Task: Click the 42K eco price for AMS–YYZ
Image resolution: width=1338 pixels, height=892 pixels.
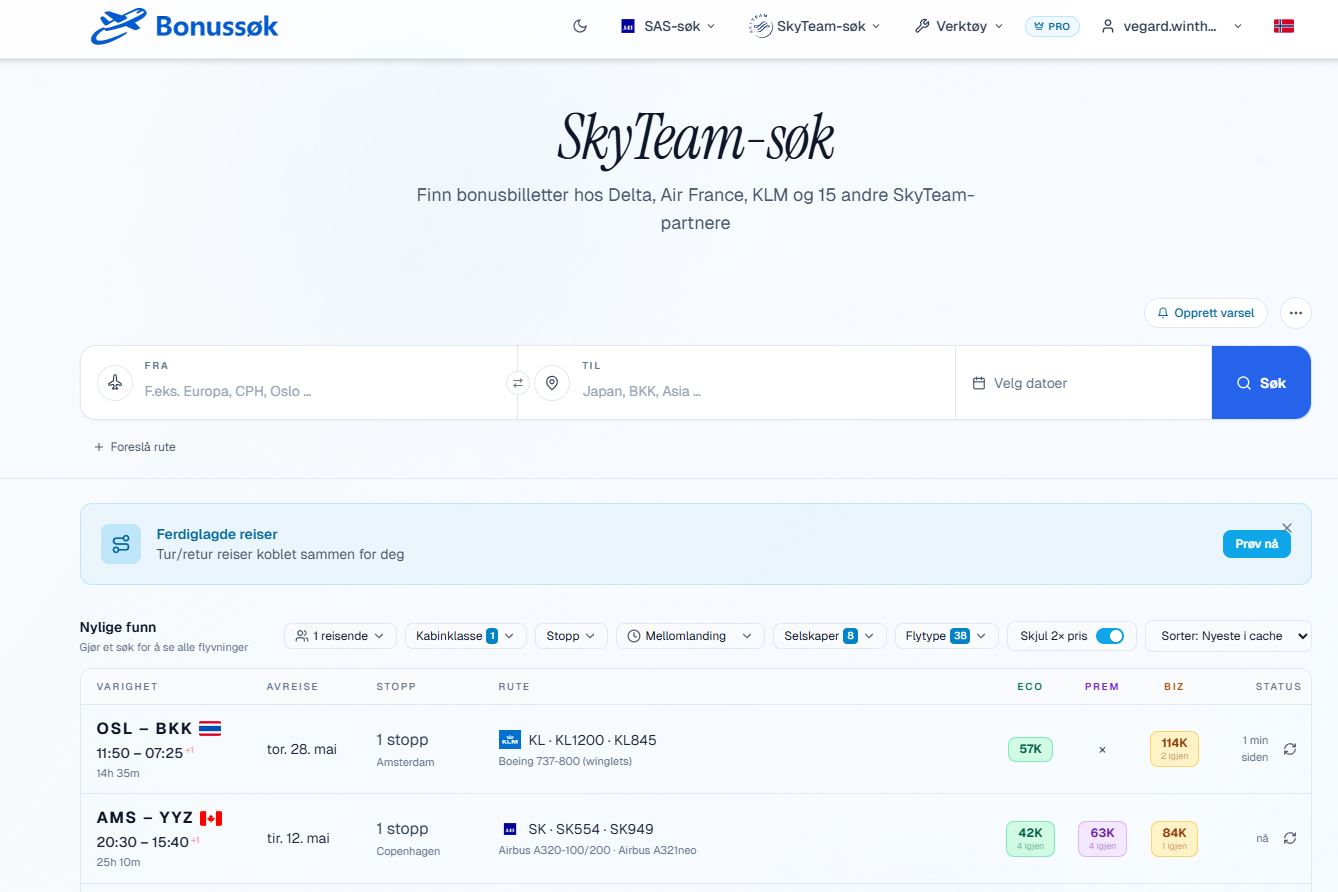Action: point(1030,838)
